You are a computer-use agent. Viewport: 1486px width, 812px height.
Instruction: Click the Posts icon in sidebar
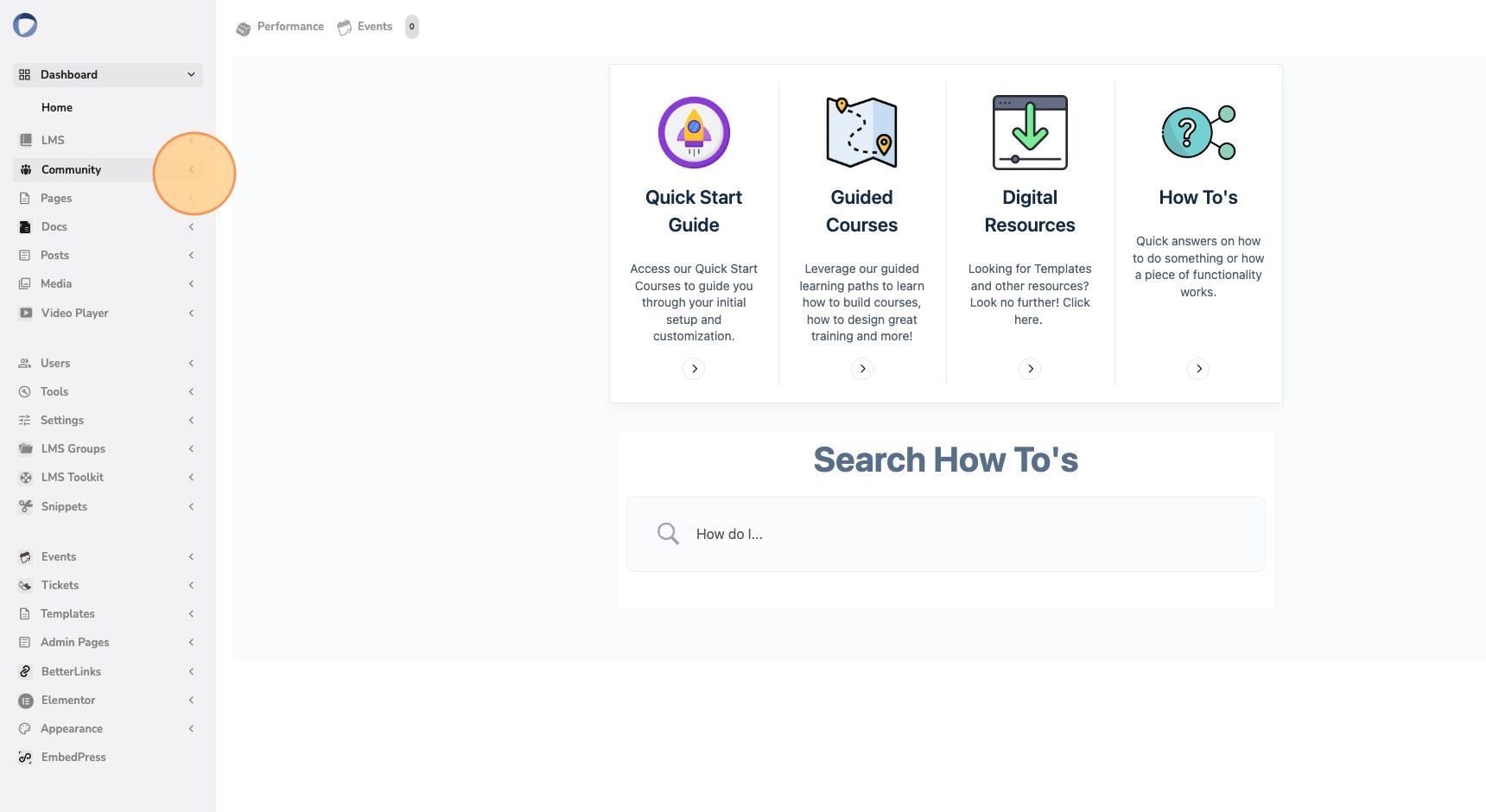point(25,256)
